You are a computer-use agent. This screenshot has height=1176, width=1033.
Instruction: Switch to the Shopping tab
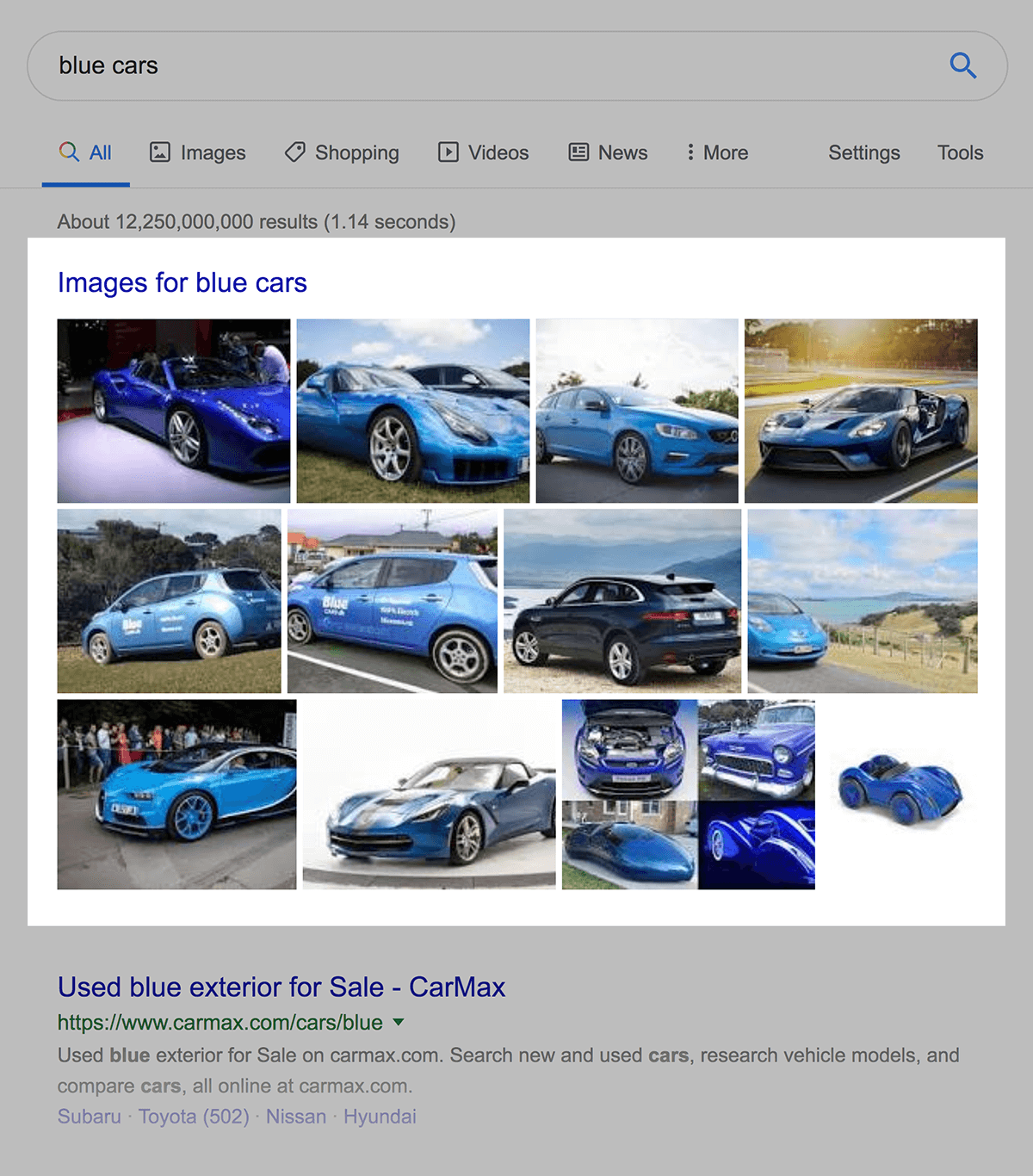[x=342, y=152]
